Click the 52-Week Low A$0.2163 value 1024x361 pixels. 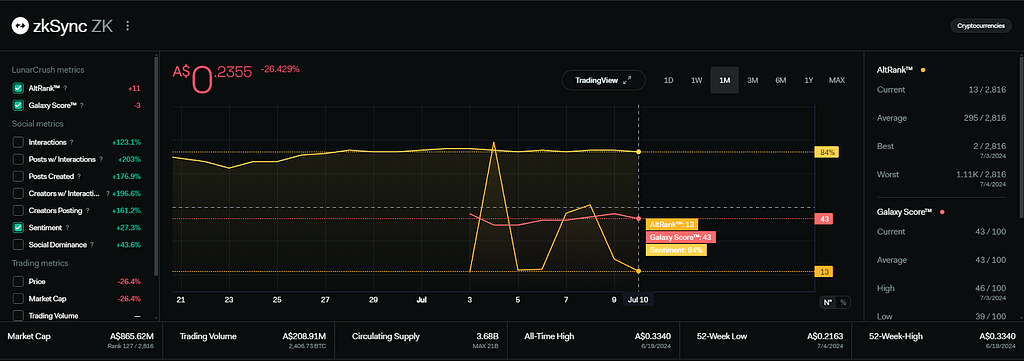(x=824, y=337)
